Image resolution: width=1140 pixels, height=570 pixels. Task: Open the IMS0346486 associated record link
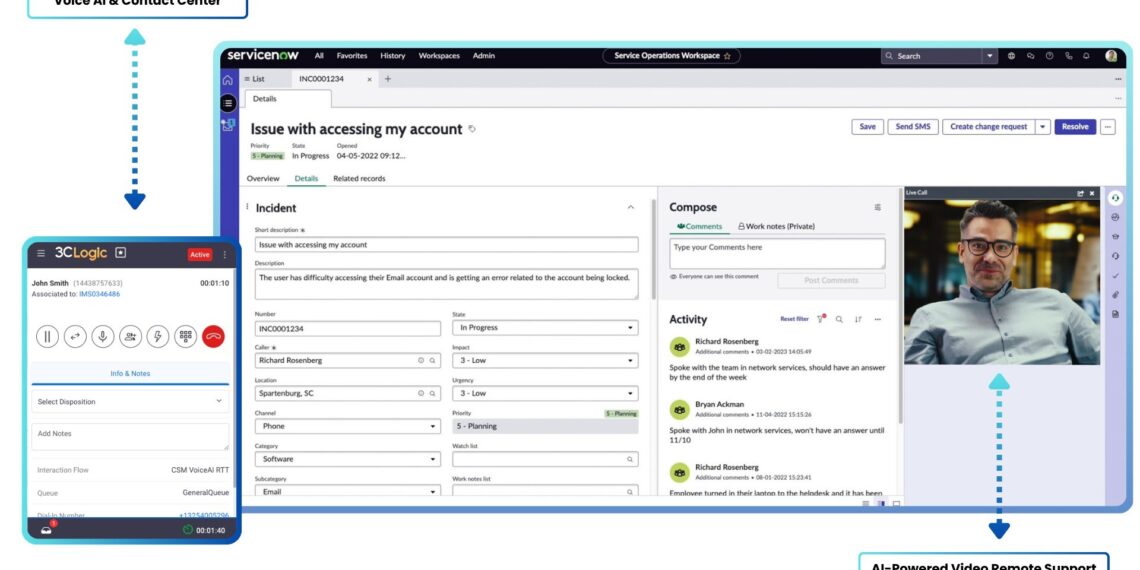point(100,294)
